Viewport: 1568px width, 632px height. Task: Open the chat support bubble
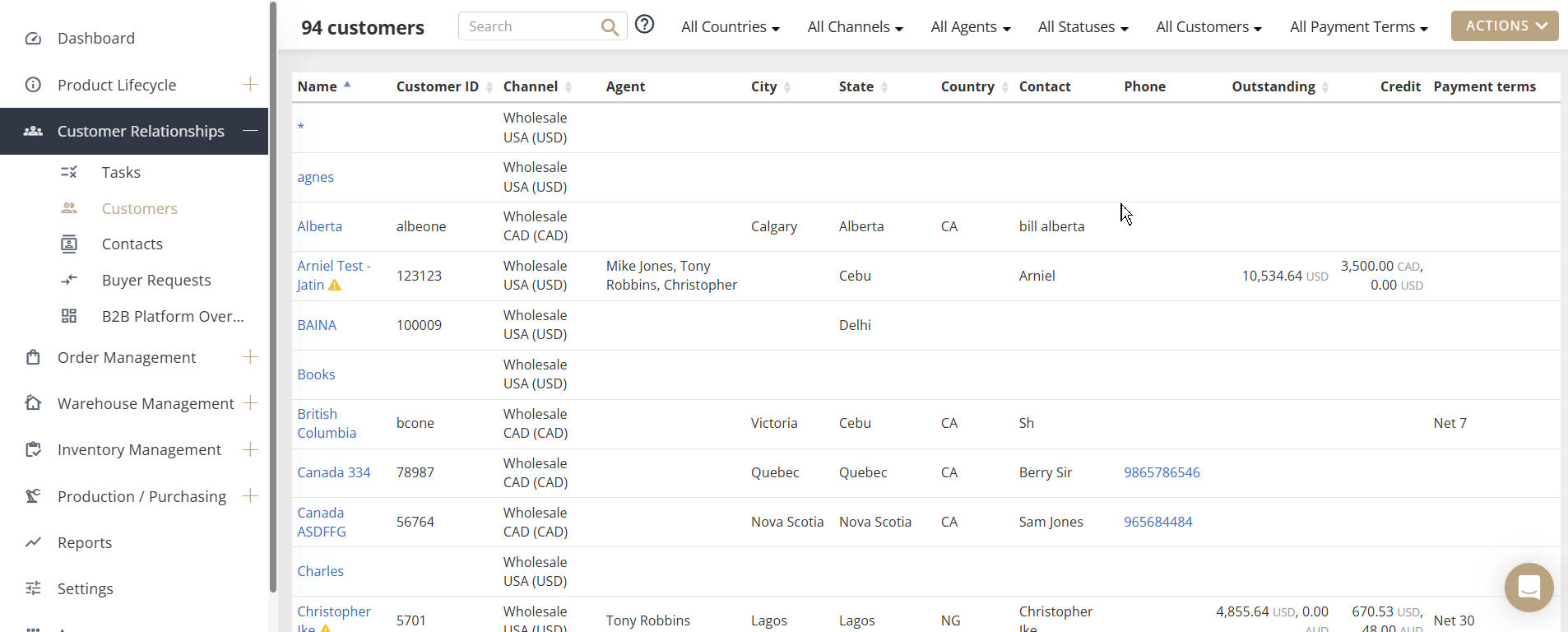point(1529,588)
